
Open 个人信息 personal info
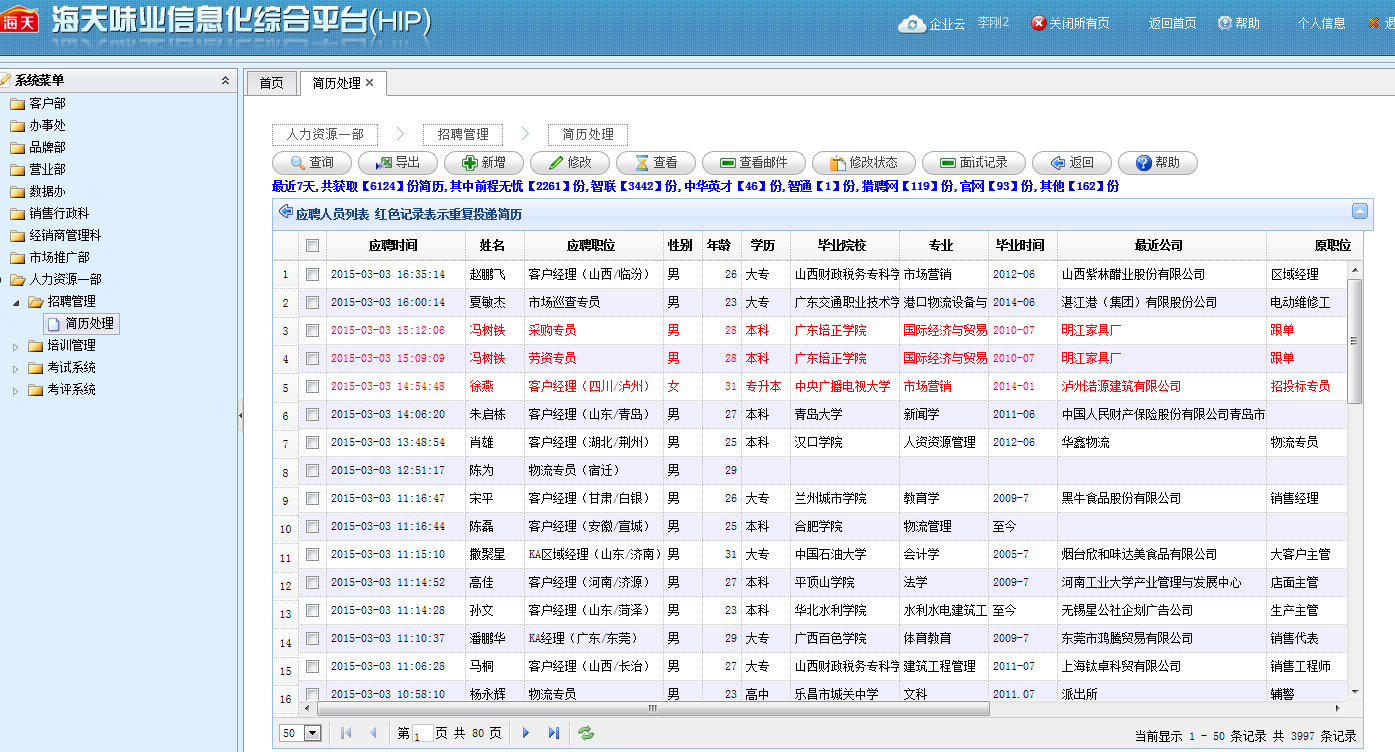tap(1321, 23)
